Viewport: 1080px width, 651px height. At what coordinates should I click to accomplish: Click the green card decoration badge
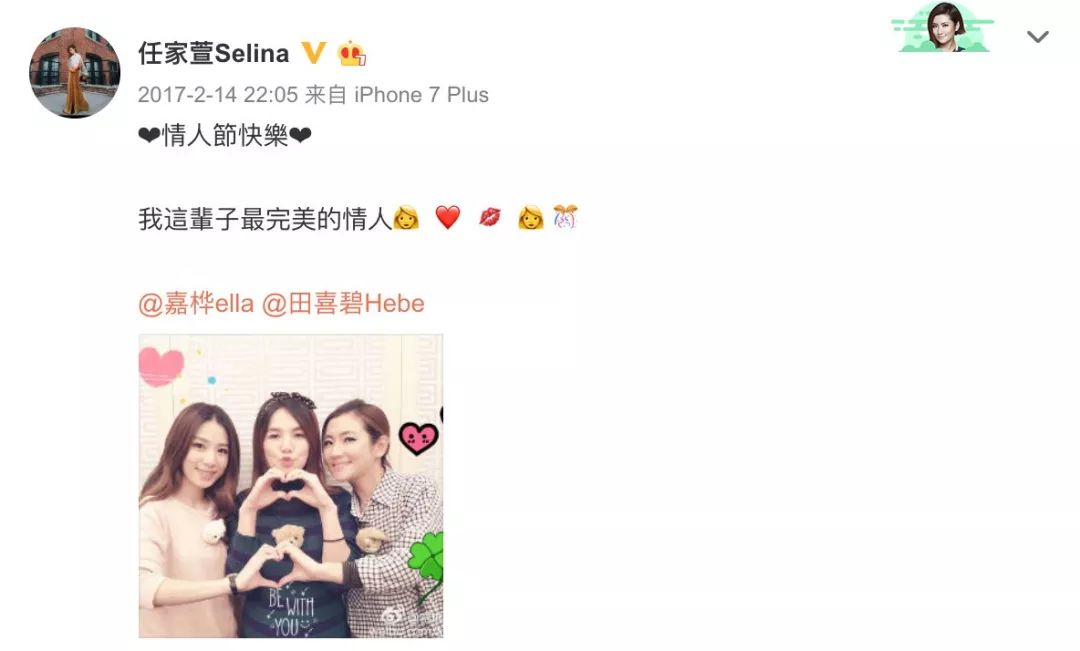click(942, 28)
